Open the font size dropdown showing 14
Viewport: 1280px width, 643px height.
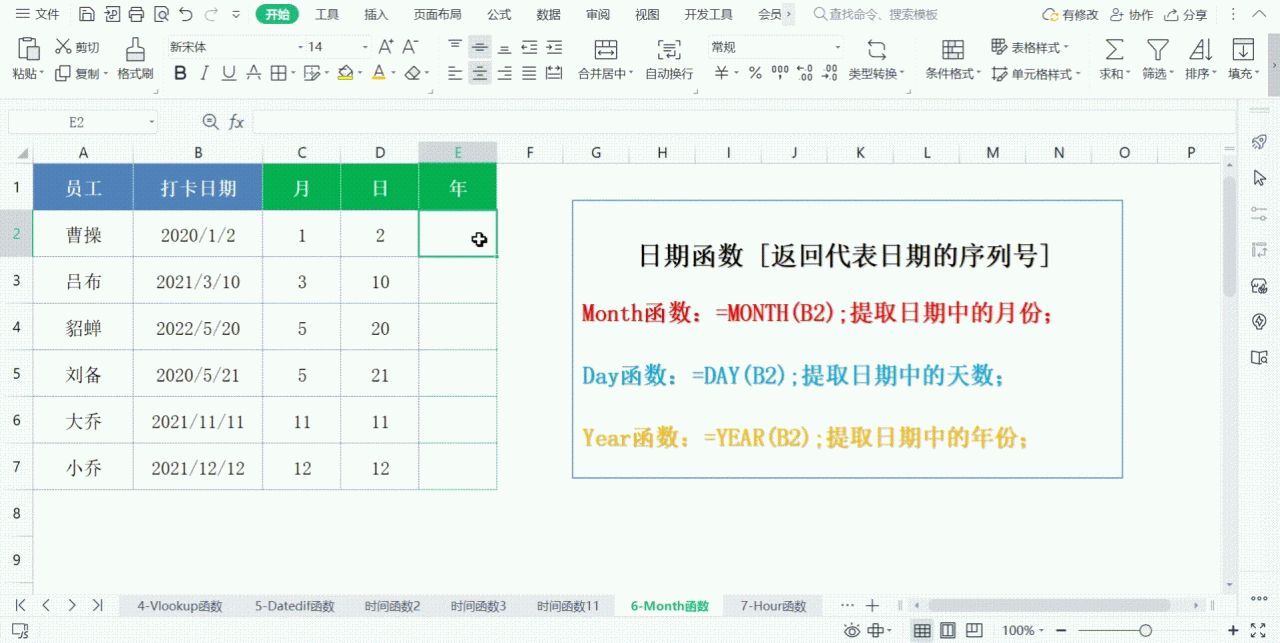click(x=366, y=47)
